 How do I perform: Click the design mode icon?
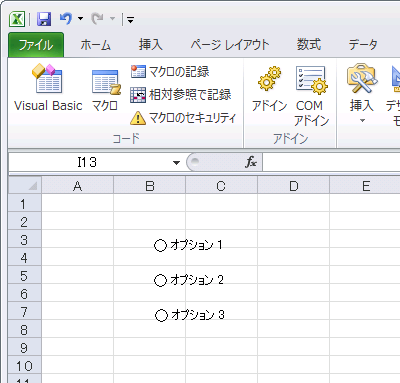coord(396,80)
